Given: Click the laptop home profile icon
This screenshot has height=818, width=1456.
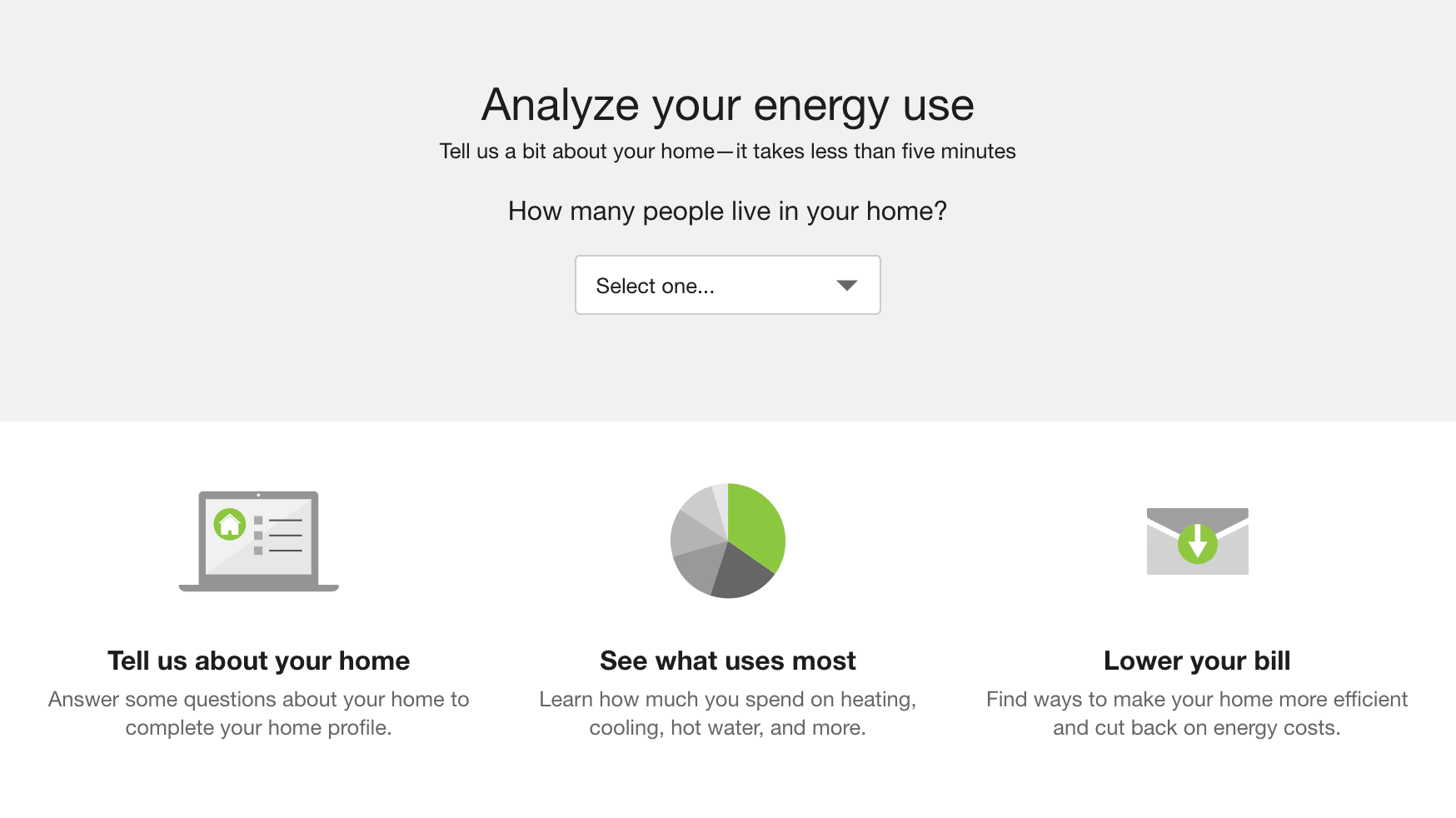Looking at the screenshot, I should tap(257, 540).
